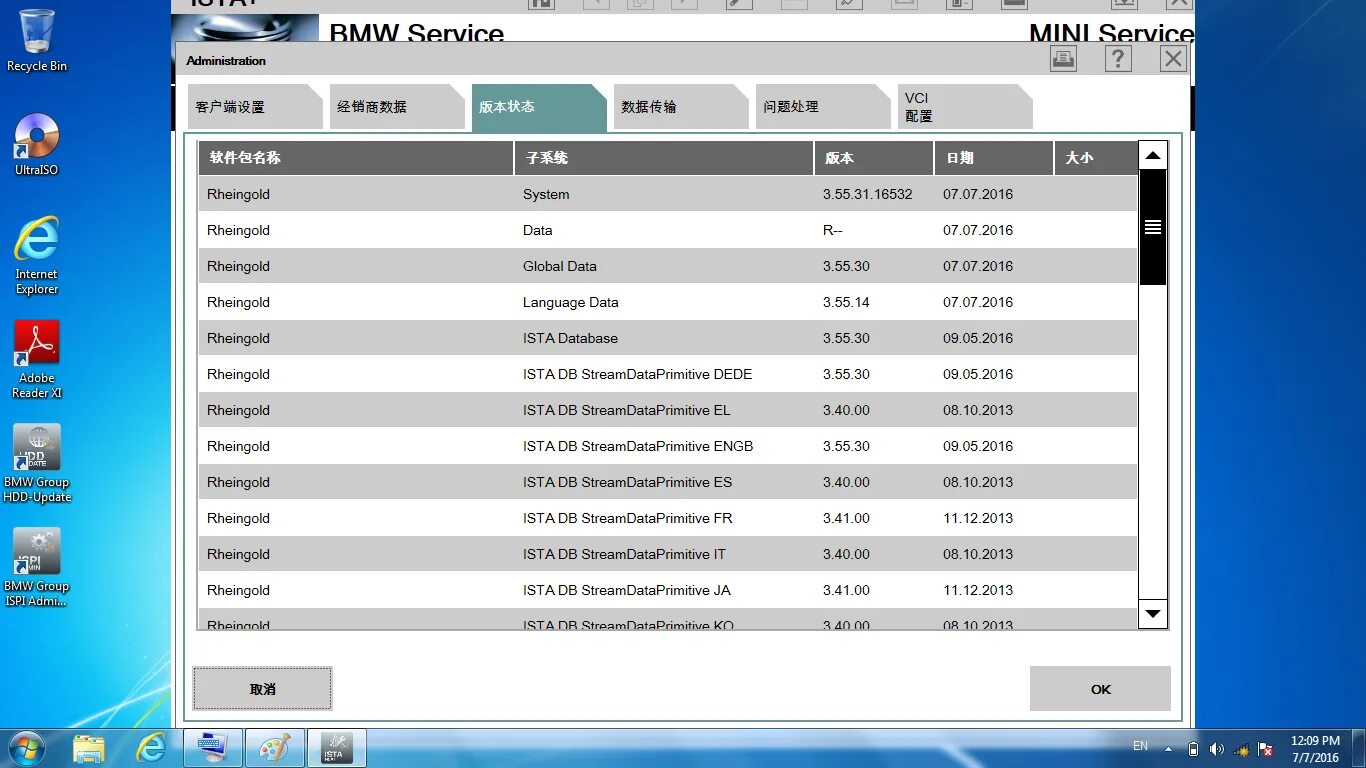Click version value 3.55.31.16532
This screenshot has width=1366, height=768.
pos(868,194)
